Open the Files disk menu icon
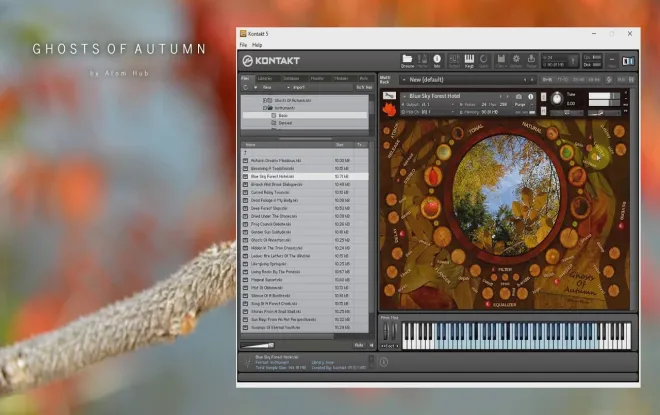The image size is (660, 415). pos(501,60)
